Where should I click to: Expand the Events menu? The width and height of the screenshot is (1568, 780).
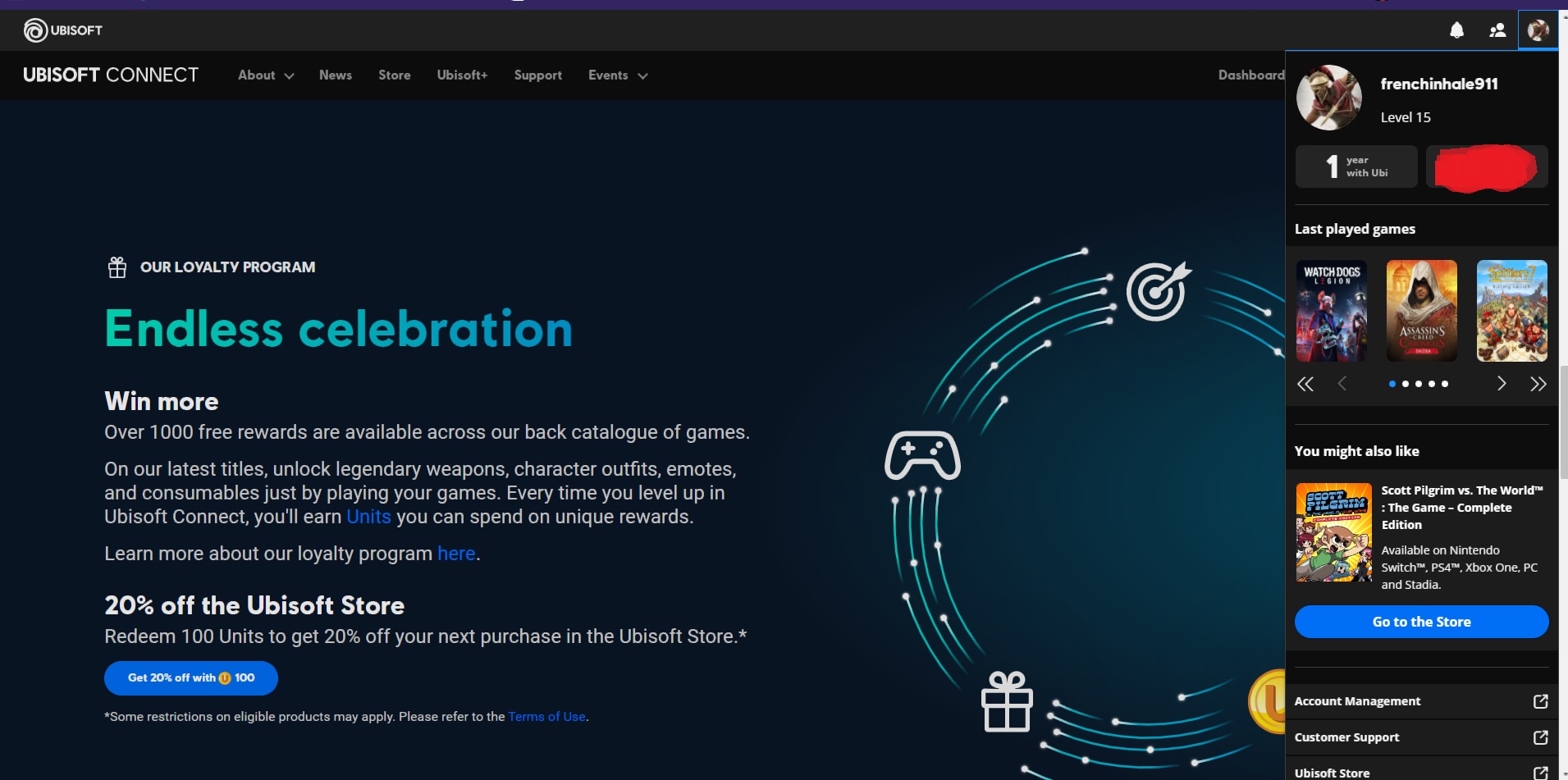[618, 75]
